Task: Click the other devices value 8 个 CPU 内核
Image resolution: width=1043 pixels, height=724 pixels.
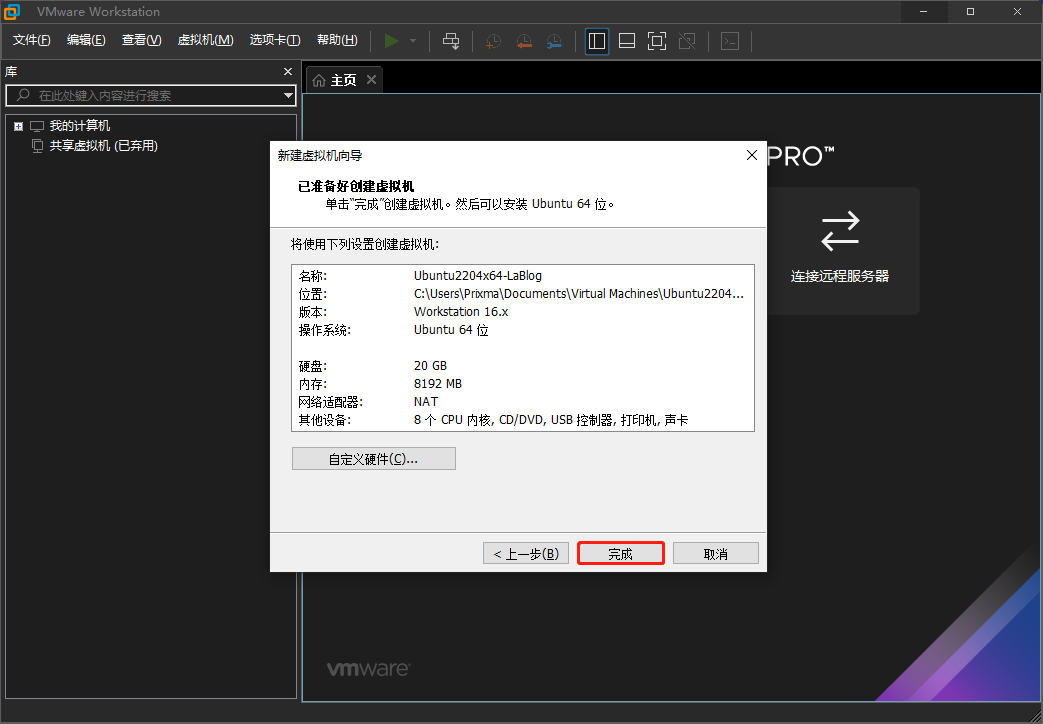Action: point(551,420)
